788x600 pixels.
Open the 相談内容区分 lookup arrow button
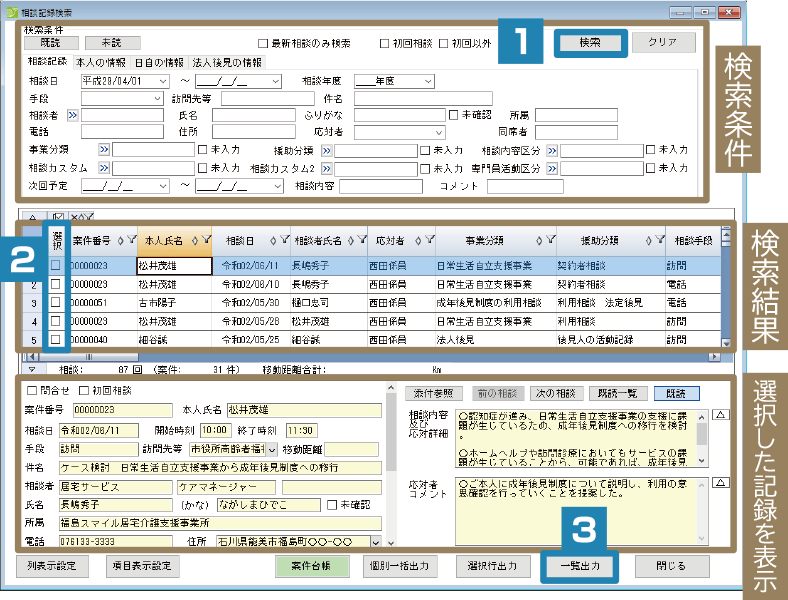552,149
